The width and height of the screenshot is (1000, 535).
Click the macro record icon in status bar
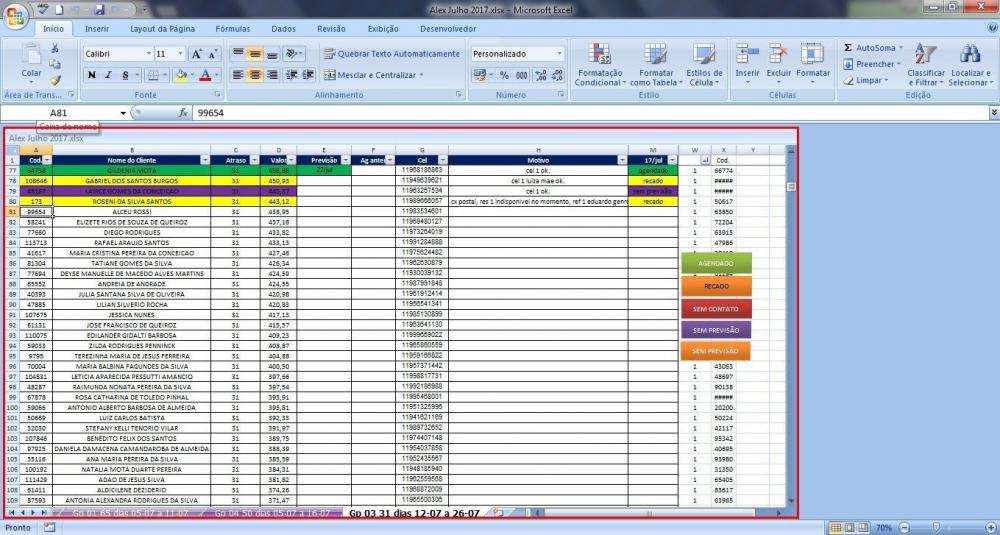click(50, 527)
